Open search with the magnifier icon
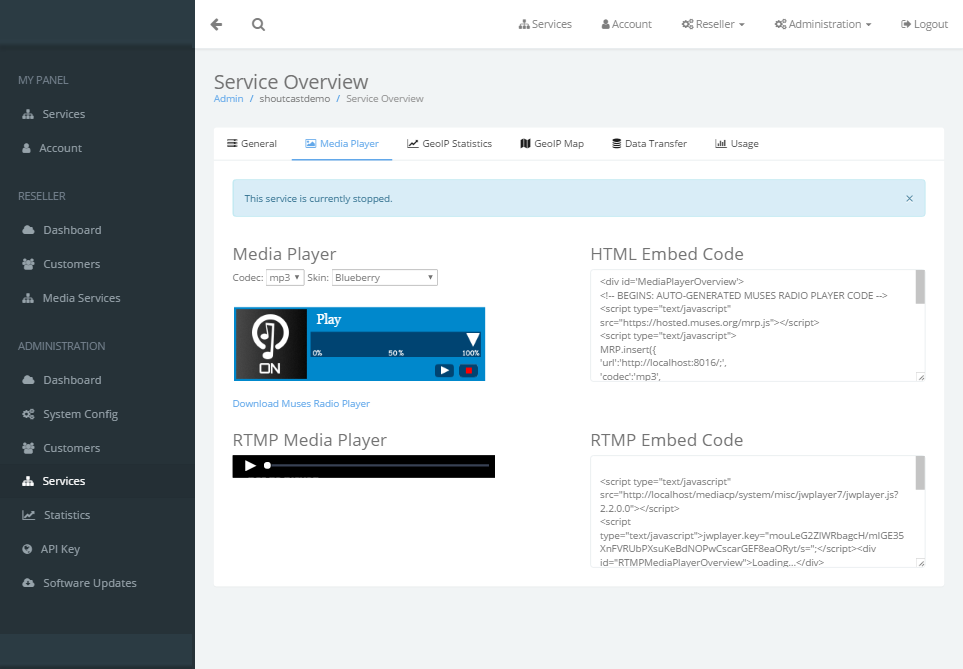This screenshot has width=963, height=669. pos(259,25)
